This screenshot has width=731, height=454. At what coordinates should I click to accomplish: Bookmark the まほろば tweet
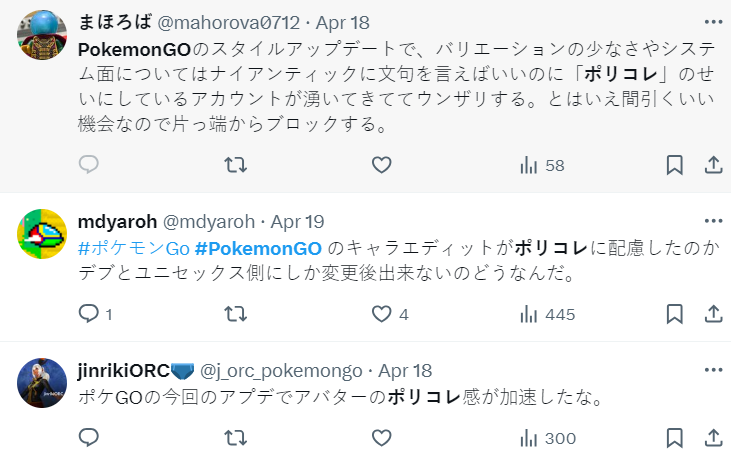[x=675, y=165]
